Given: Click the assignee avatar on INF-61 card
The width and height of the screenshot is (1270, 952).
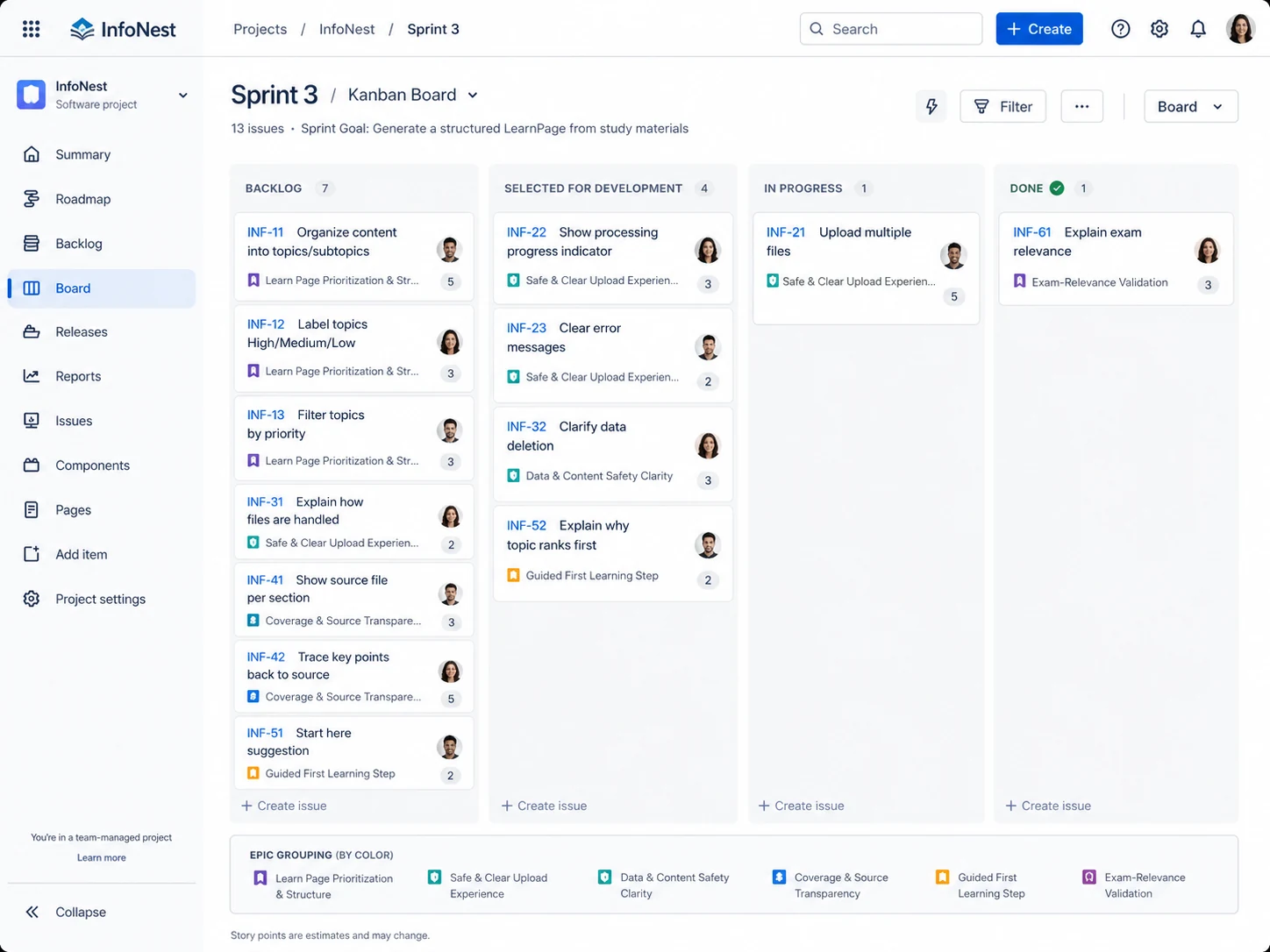Looking at the screenshot, I should [x=1208, y=251].
